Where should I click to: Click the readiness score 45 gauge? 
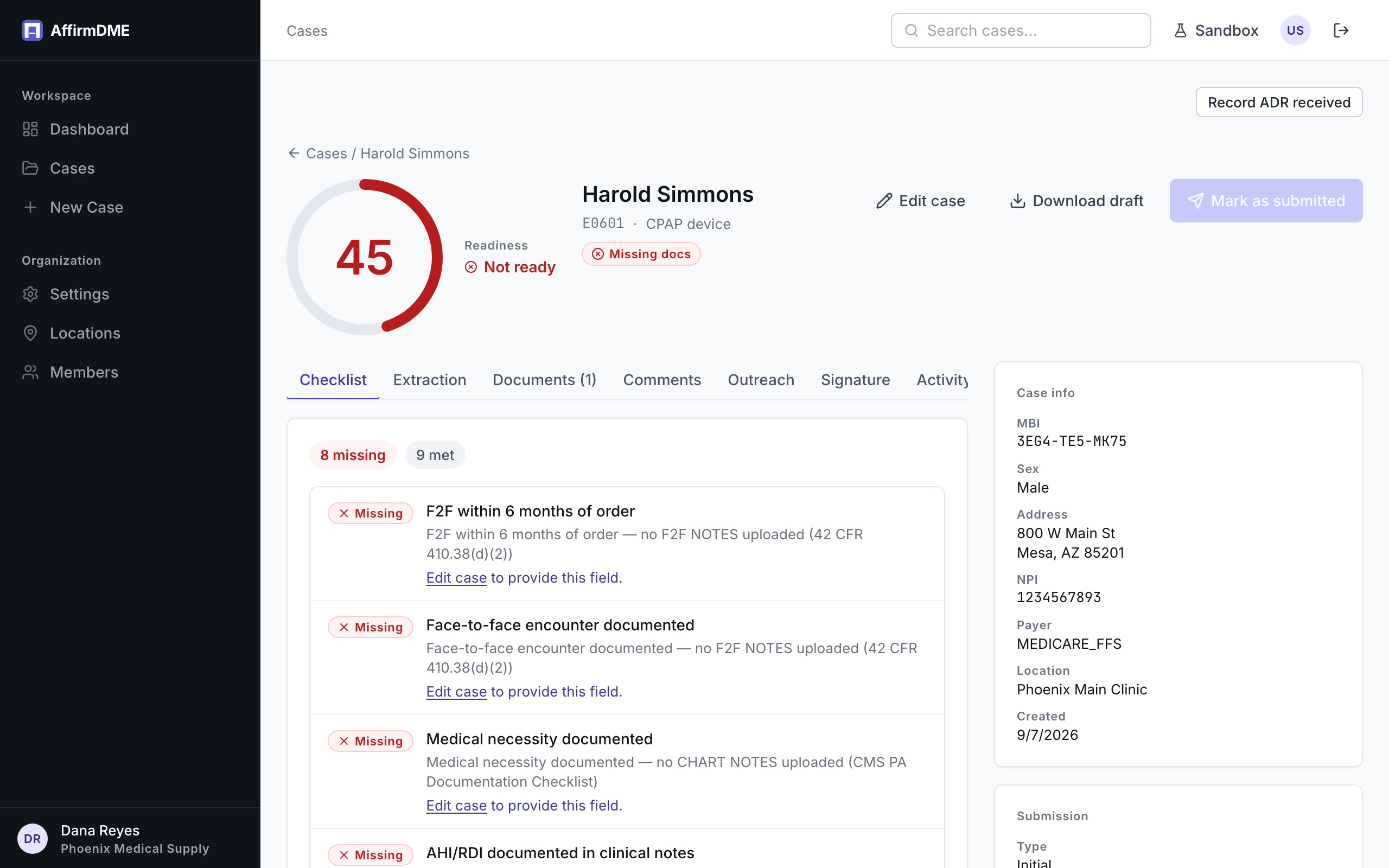365,257
